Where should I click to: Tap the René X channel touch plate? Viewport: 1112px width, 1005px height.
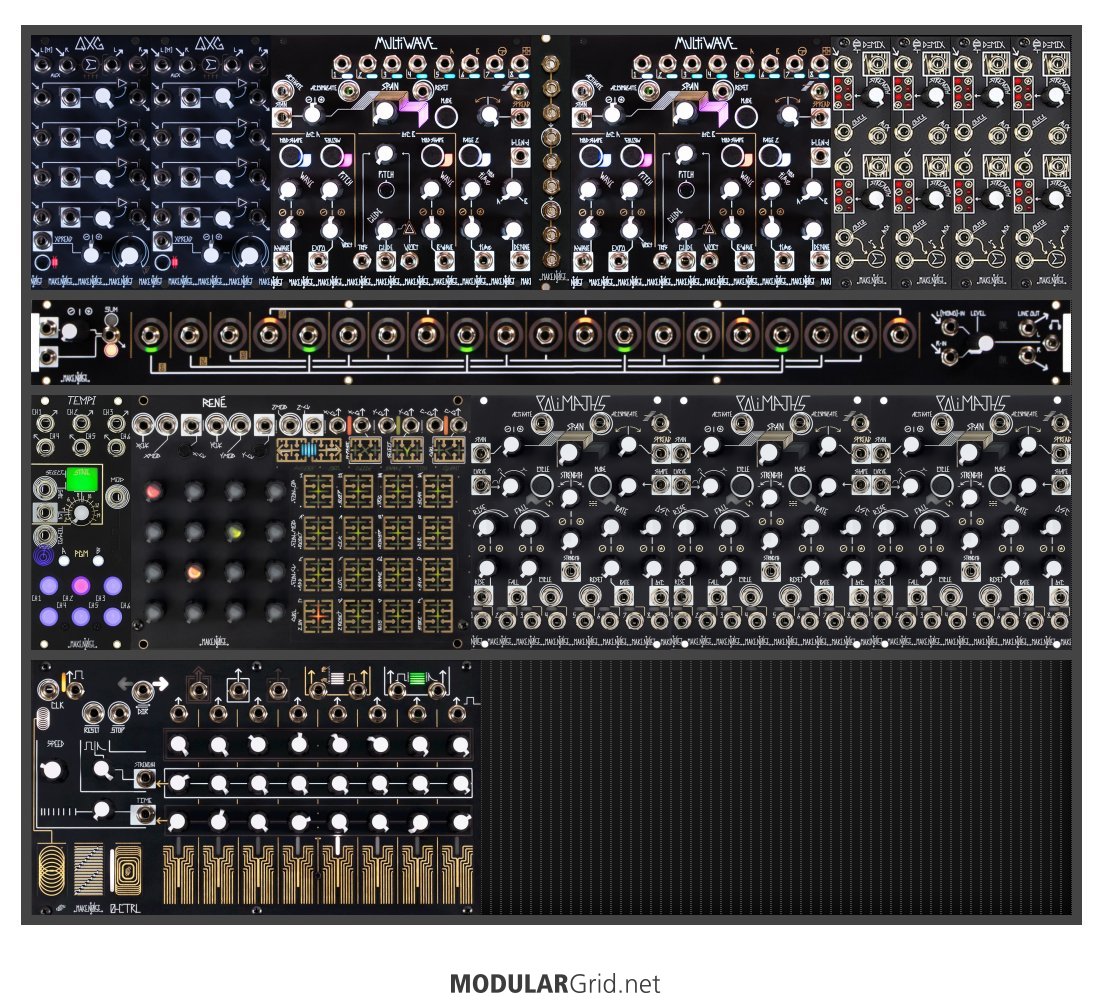[366, 450]
